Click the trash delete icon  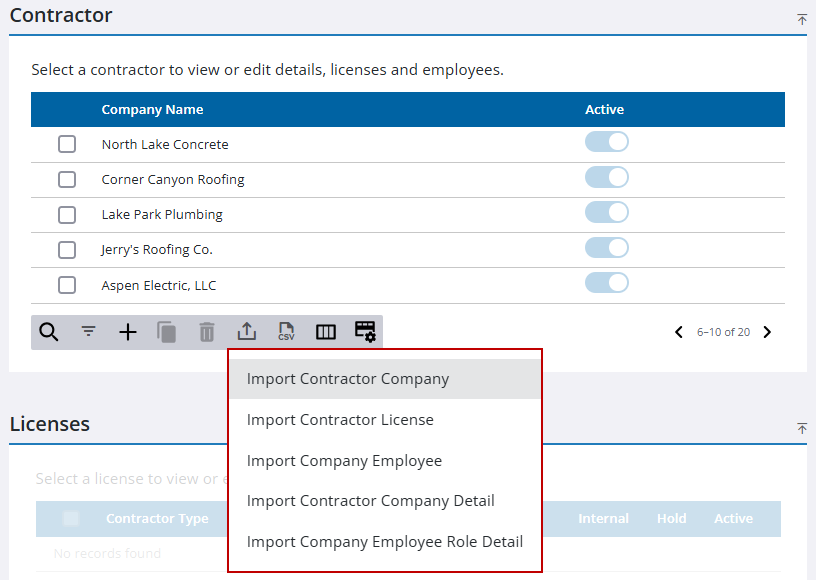click(x=207, y=332)
